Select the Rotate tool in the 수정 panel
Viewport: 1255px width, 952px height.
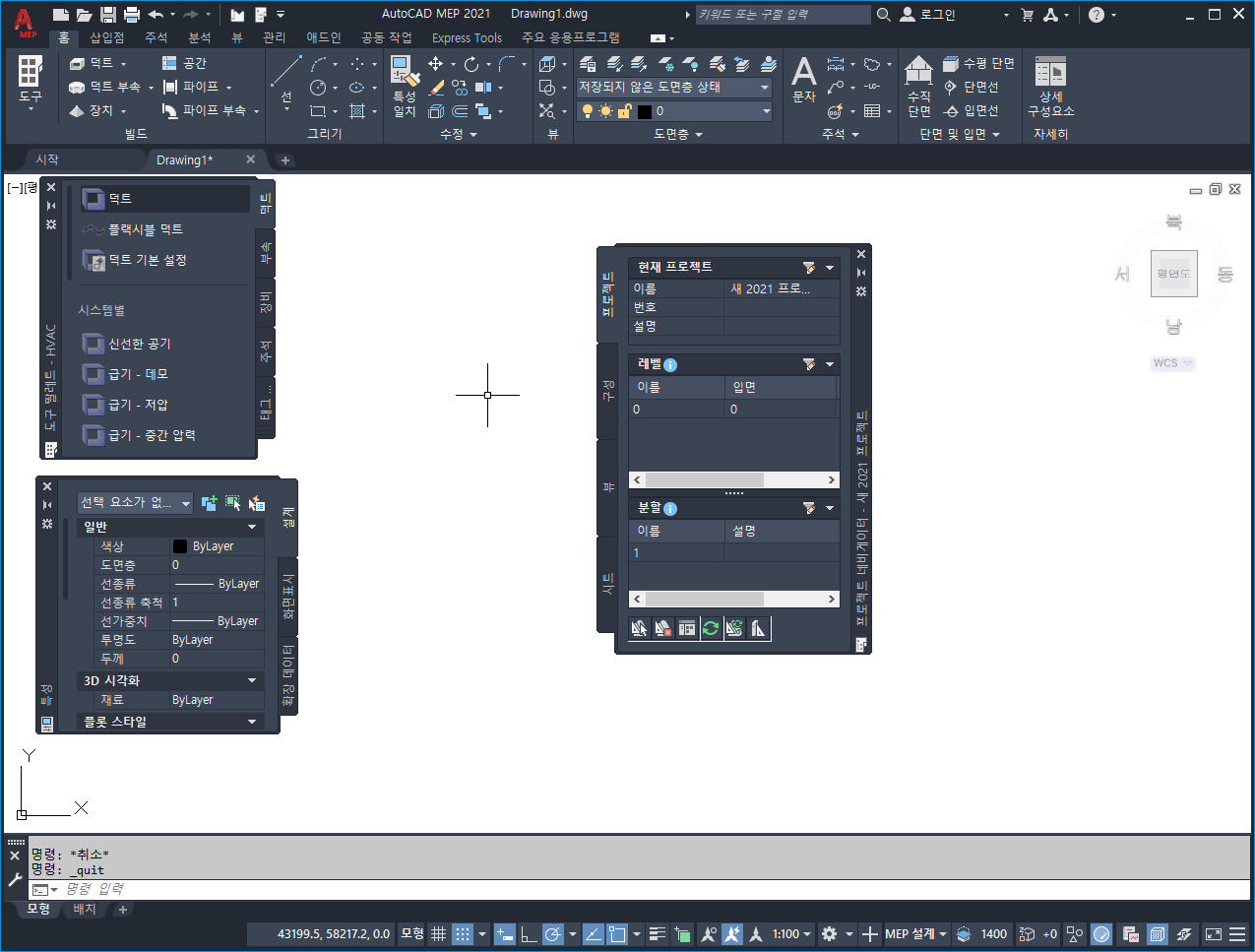point(471,64)
